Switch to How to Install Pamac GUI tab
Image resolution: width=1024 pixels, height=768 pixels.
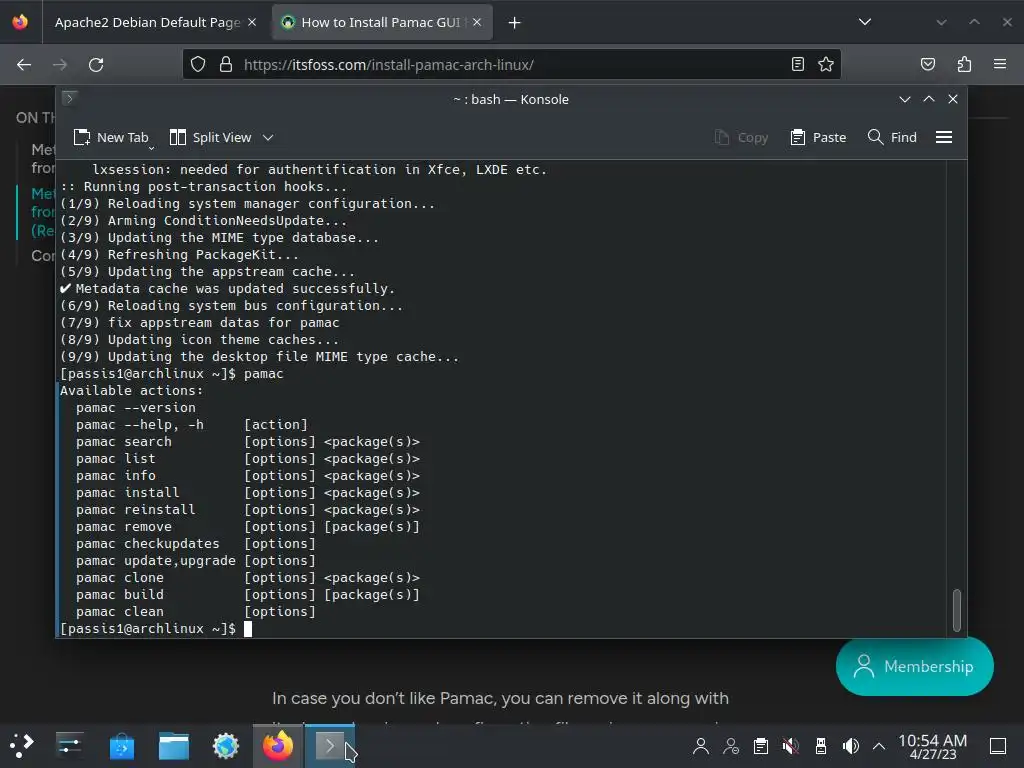point(381,22)
